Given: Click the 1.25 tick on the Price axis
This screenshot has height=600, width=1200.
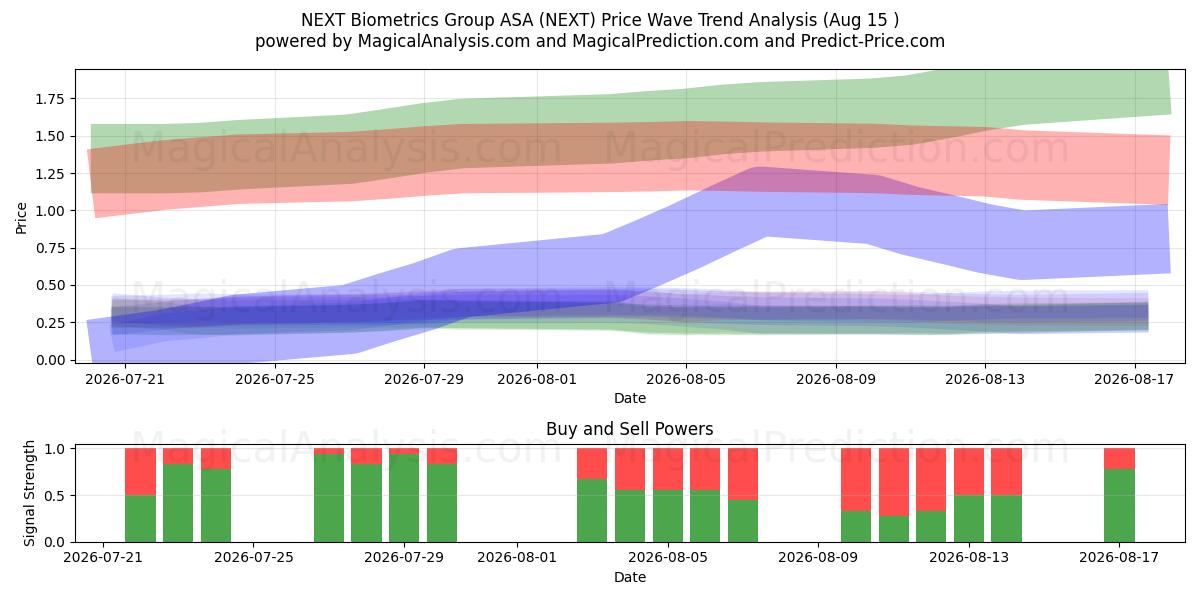Looking at the screenshot, I should tap(50, 174).
